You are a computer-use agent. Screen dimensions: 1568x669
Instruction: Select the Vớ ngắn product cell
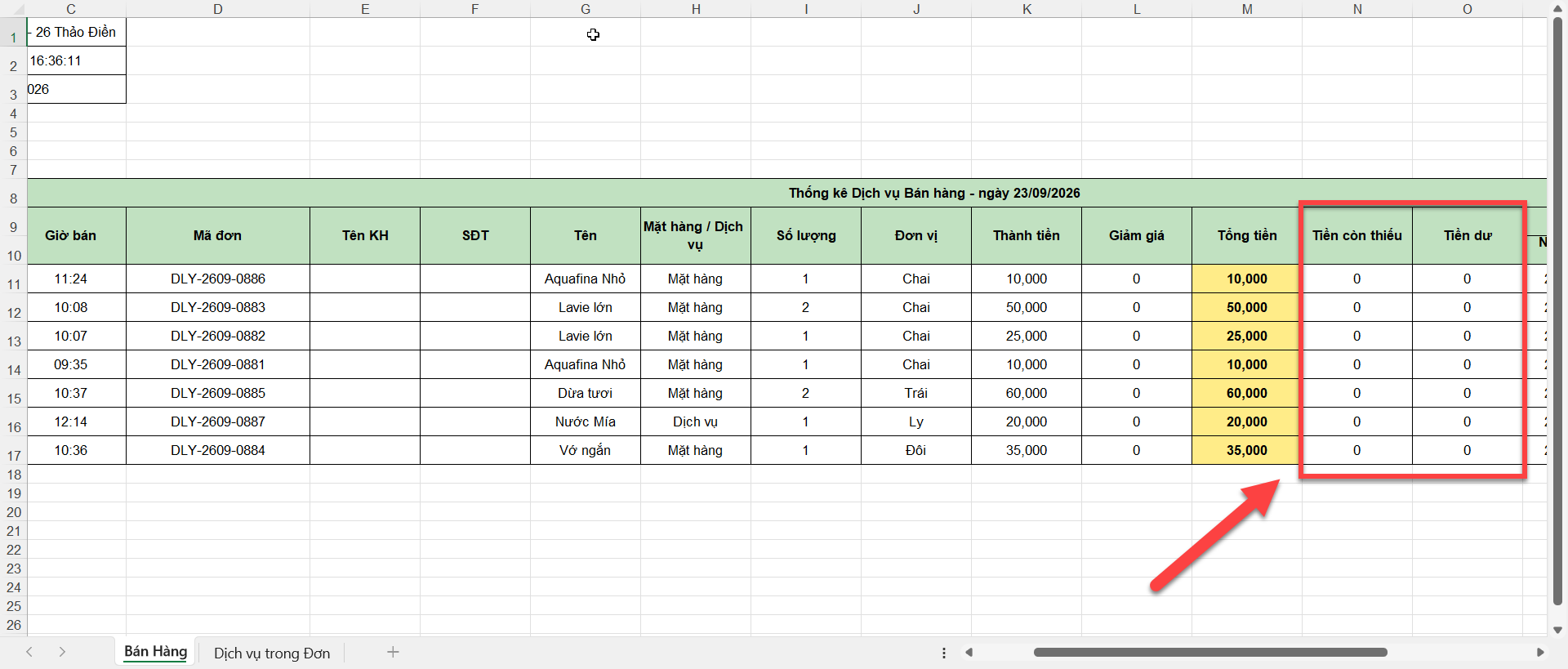[x=586, y=450]
